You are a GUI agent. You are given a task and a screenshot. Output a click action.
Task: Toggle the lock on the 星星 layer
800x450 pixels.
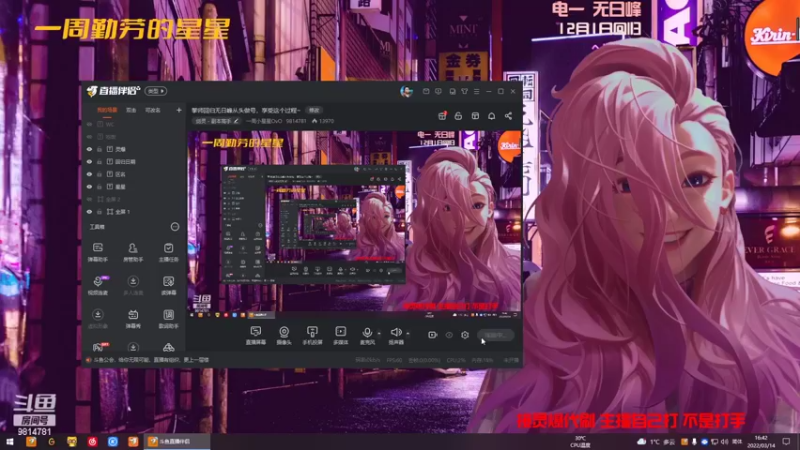click(99, 187)
